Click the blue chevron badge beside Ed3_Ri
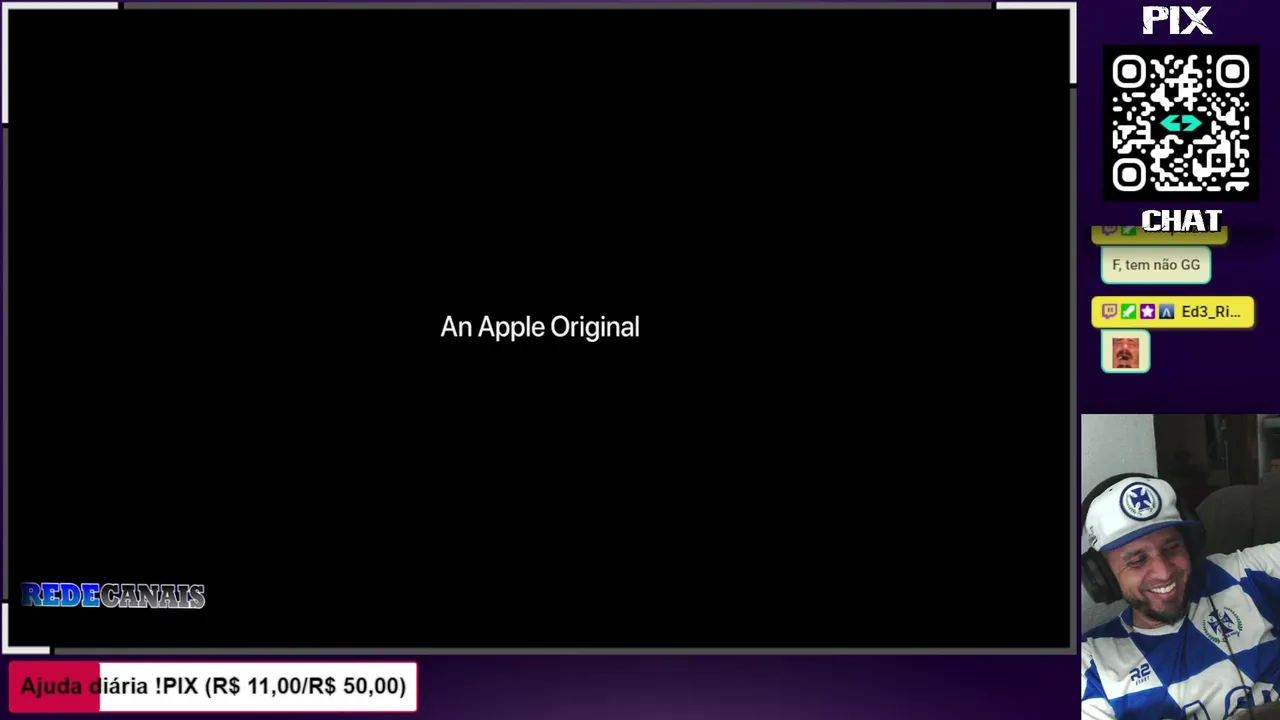 [1166, 312]
